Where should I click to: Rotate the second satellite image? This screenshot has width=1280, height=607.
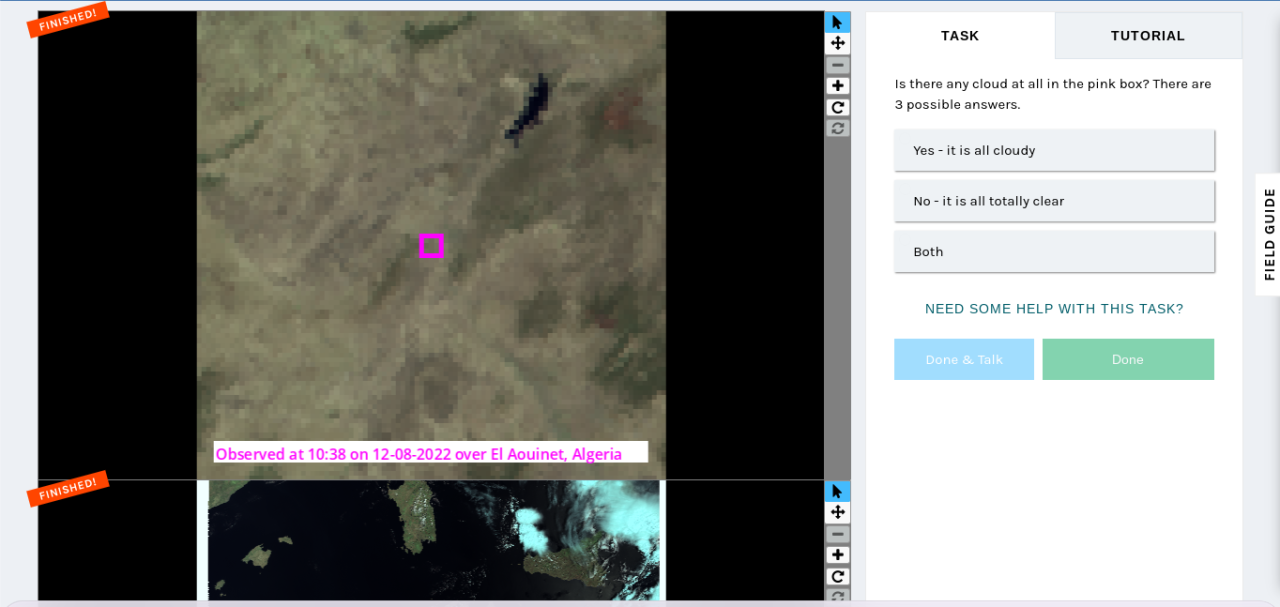pos(838,576)
